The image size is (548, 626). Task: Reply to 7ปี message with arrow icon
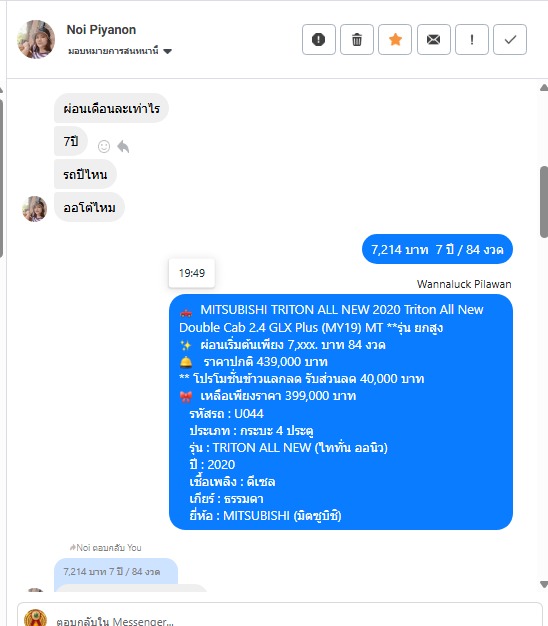point(123,147)
